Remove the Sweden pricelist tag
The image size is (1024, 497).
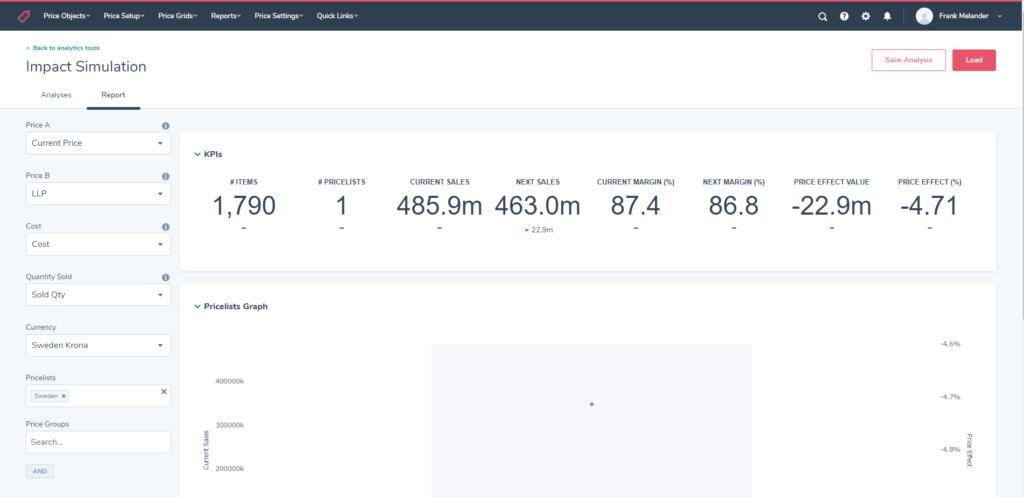tap(64, 396)
